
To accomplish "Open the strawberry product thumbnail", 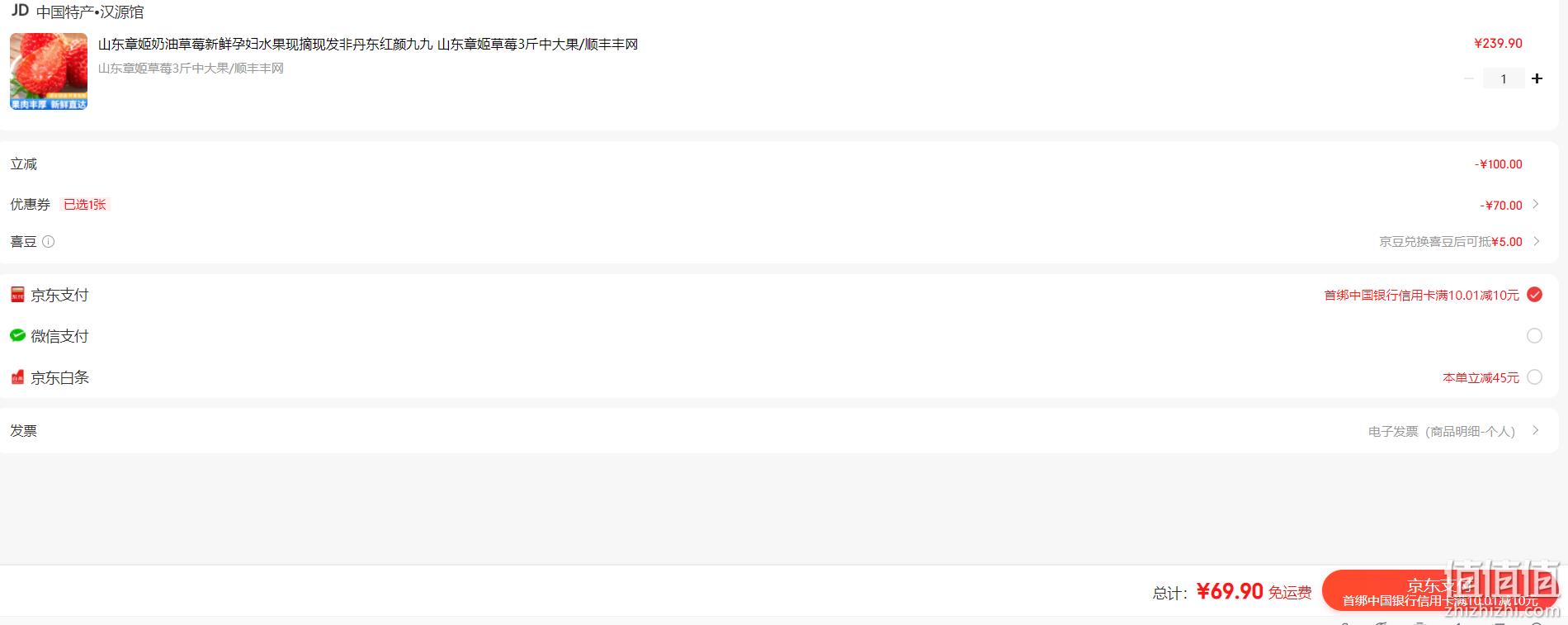I will pyautogui.click(x=49, y=71).
